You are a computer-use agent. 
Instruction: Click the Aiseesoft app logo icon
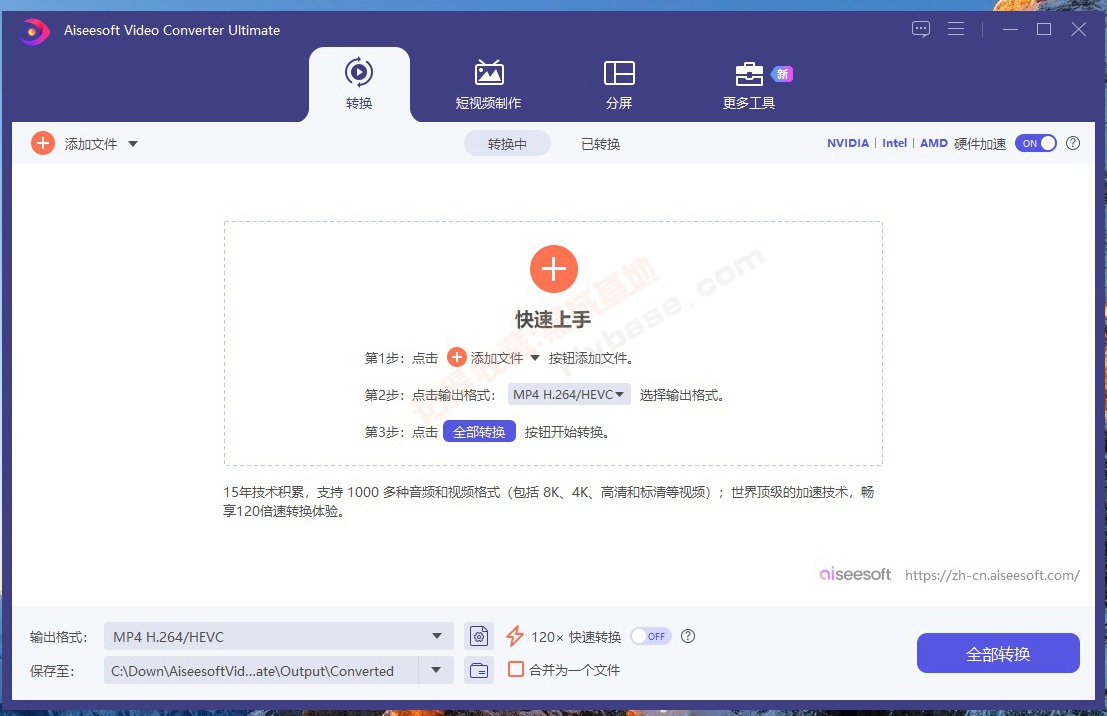35,31
